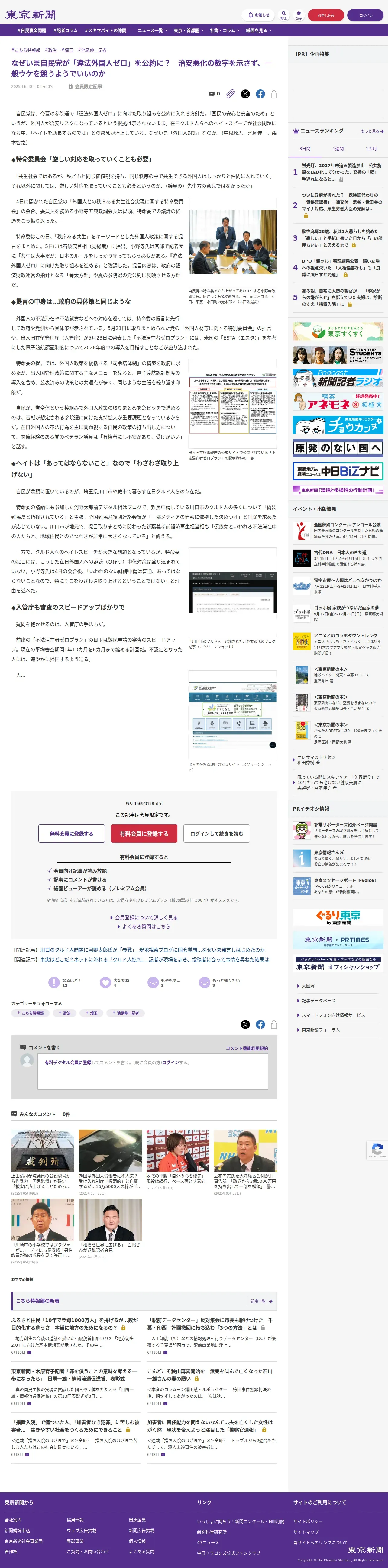Open #記者コラム nav item
The image size is (388, 1568).
tap(65, 31)
